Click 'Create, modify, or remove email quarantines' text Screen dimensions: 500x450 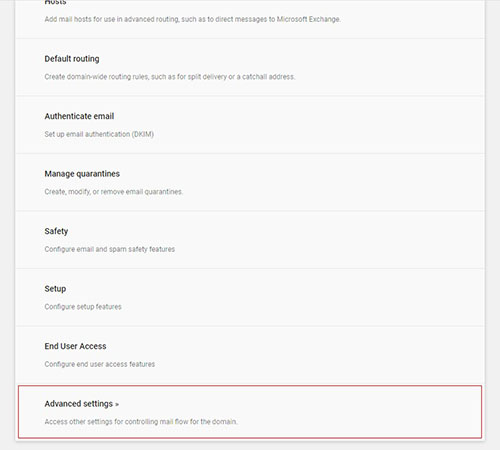coord(113,192)
